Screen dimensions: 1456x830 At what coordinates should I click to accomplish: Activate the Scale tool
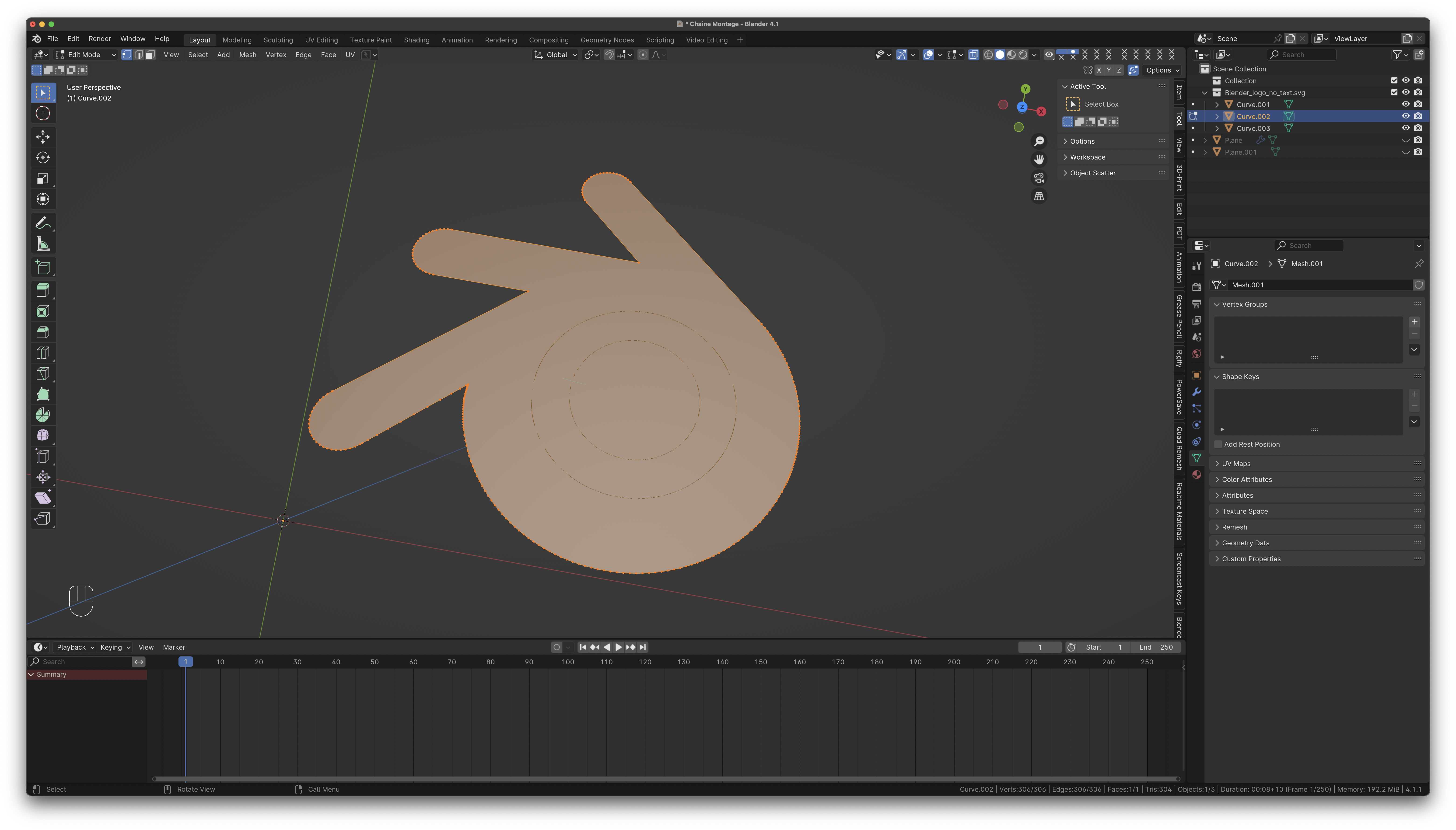(x=43, y=178)
